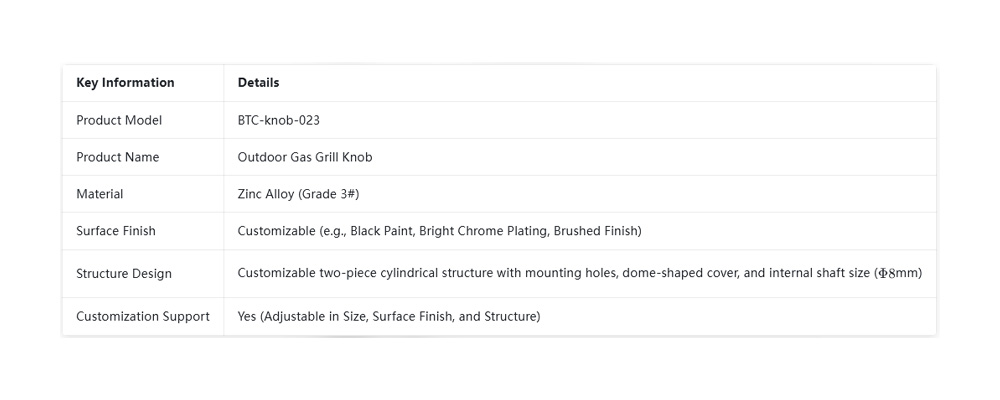Viewport: 1000px width, 400px height.
Task: Select the "Material" row label
Action: coord(100,194)
